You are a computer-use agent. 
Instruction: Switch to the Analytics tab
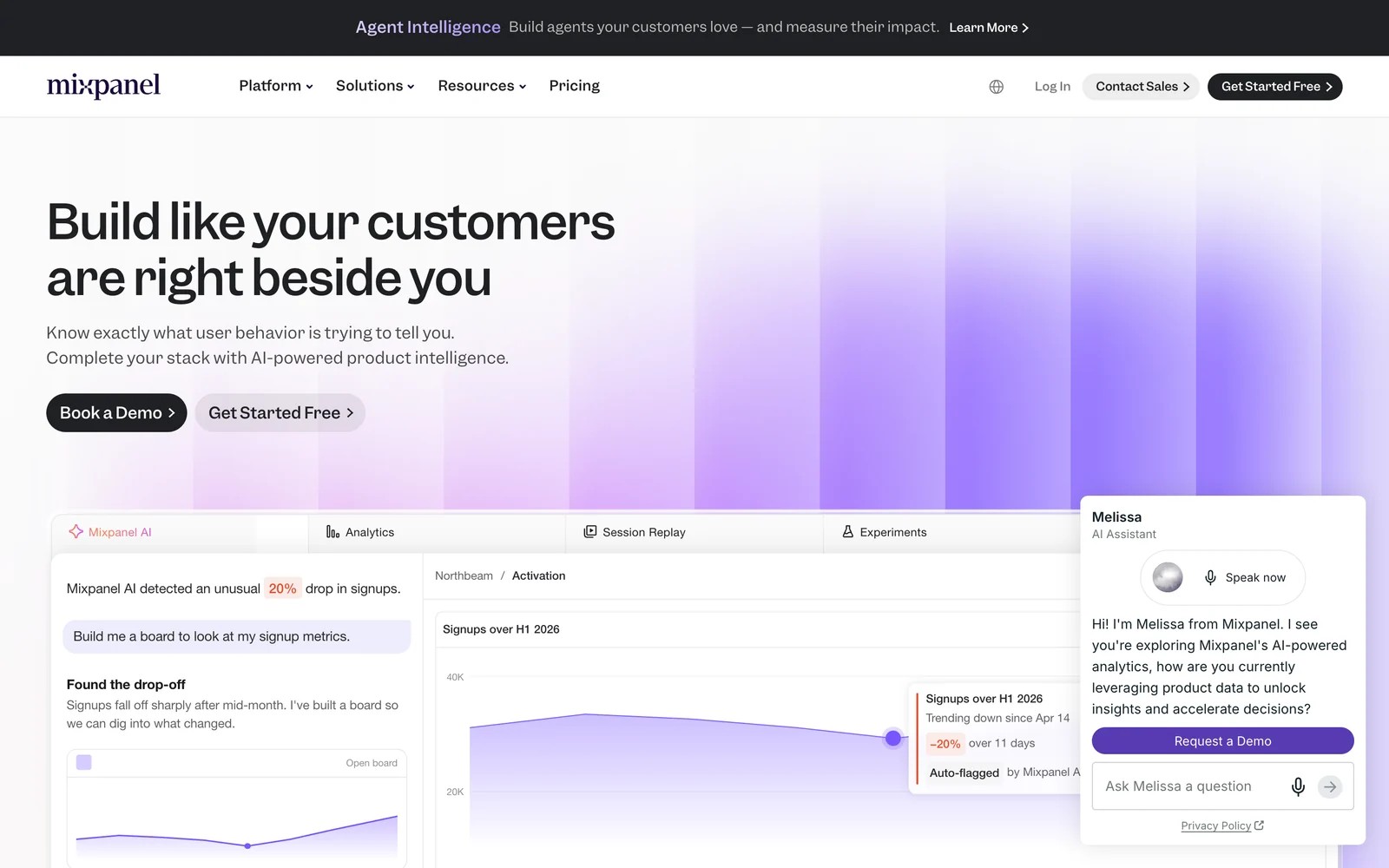437,532
